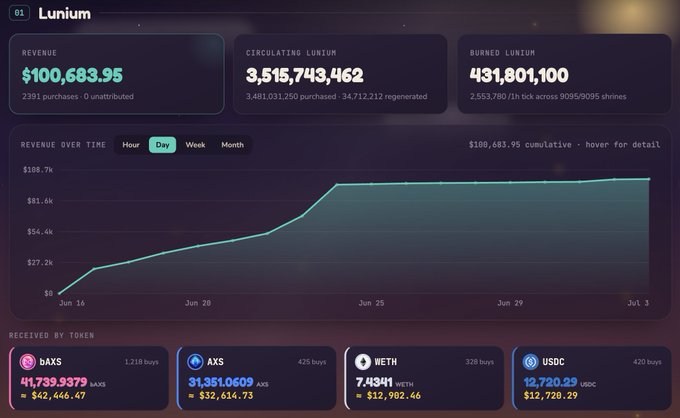Click the '425 buys' count
680x418 pixels.
[x=312, y=362]
